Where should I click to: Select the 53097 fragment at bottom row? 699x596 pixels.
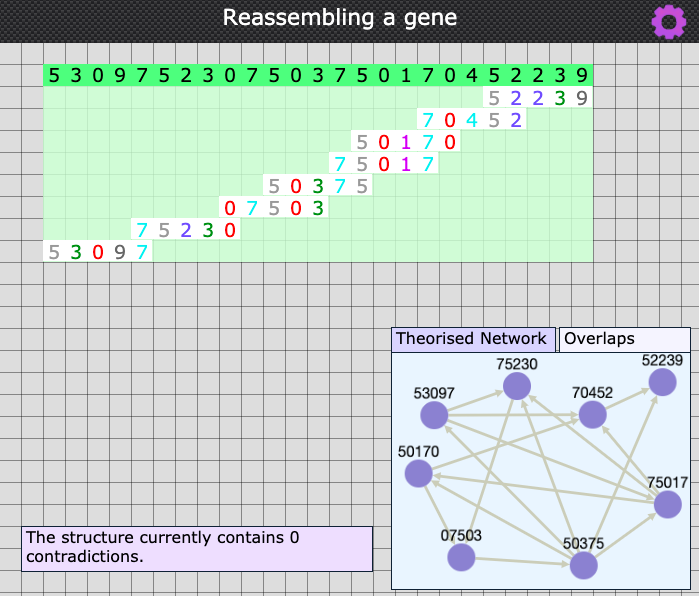point(98,252)
